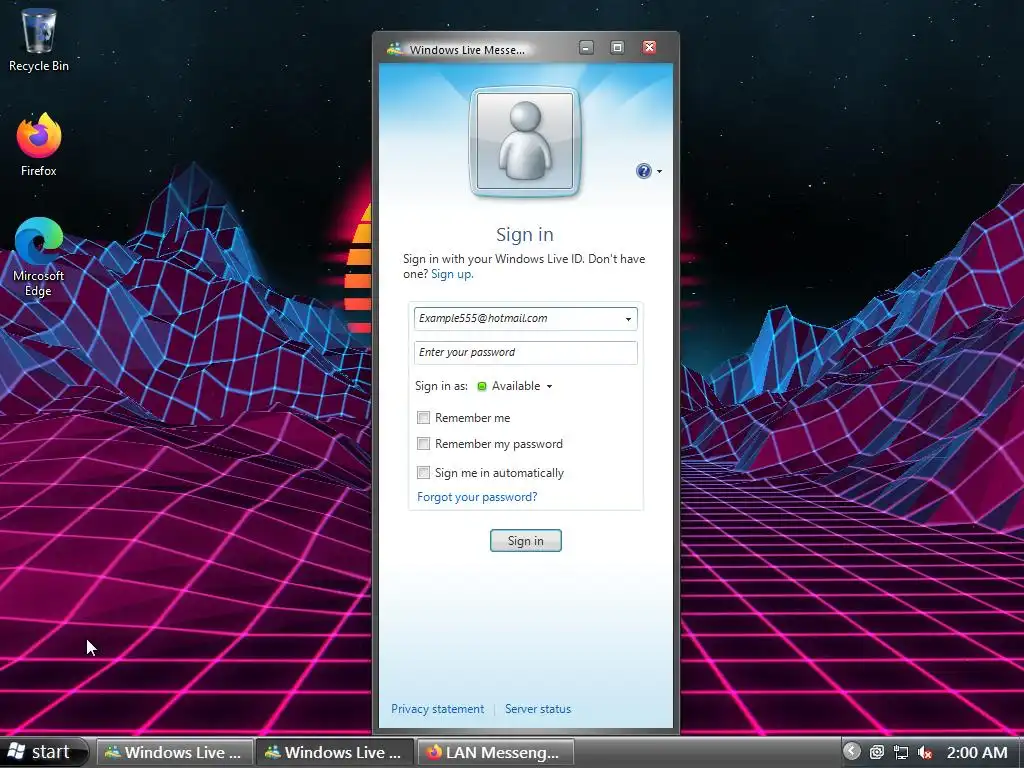
Task: Launch Firefox from the desktop
Action: pos(39,144)
